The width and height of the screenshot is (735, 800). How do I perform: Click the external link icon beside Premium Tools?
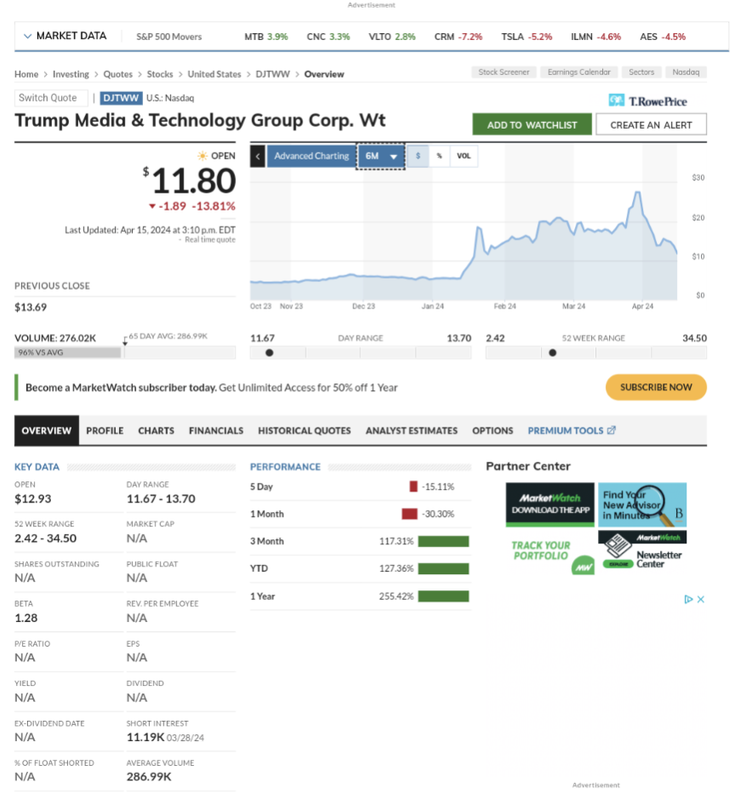[x=611, y=430]
